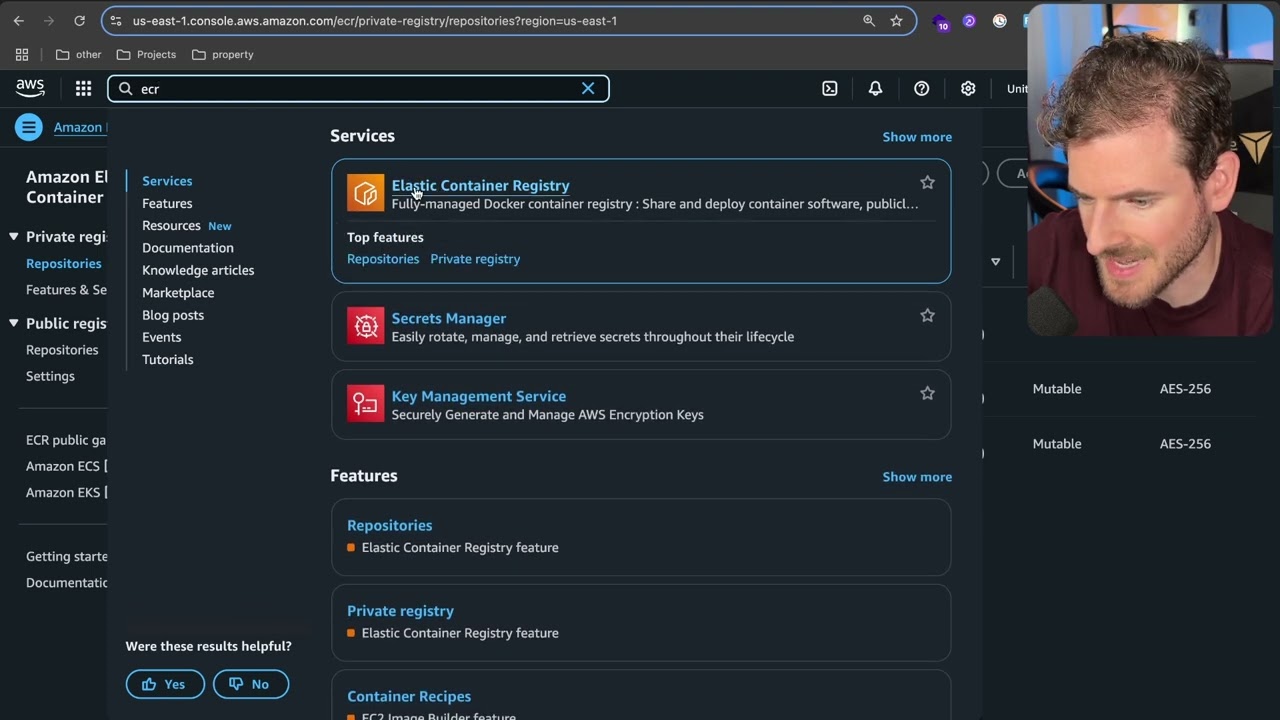Click the browser zoom magnifier icon
Screen dimensions: 1280x720
868,20
